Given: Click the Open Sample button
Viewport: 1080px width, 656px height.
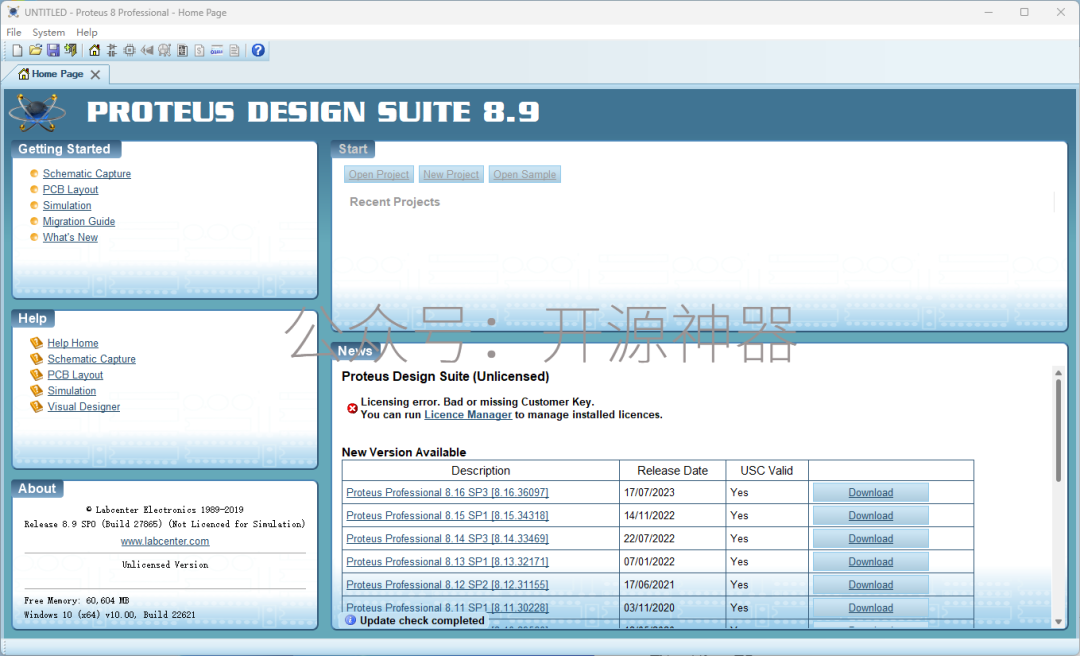Looking at the screenshot, I should point(525,174).
